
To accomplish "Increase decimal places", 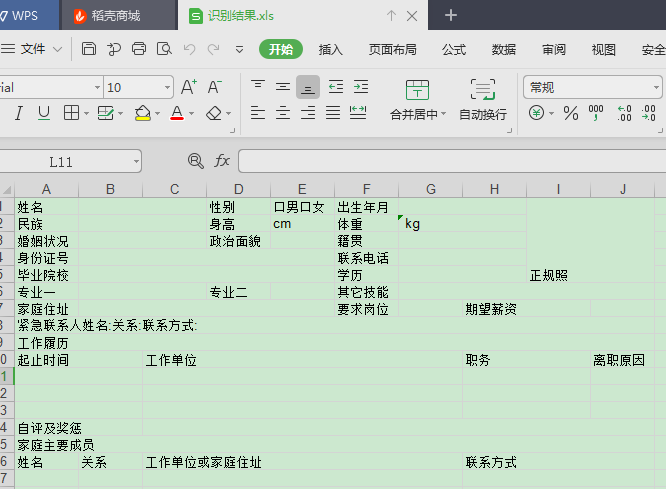I will pyautogui.click(x=624, y=113).
